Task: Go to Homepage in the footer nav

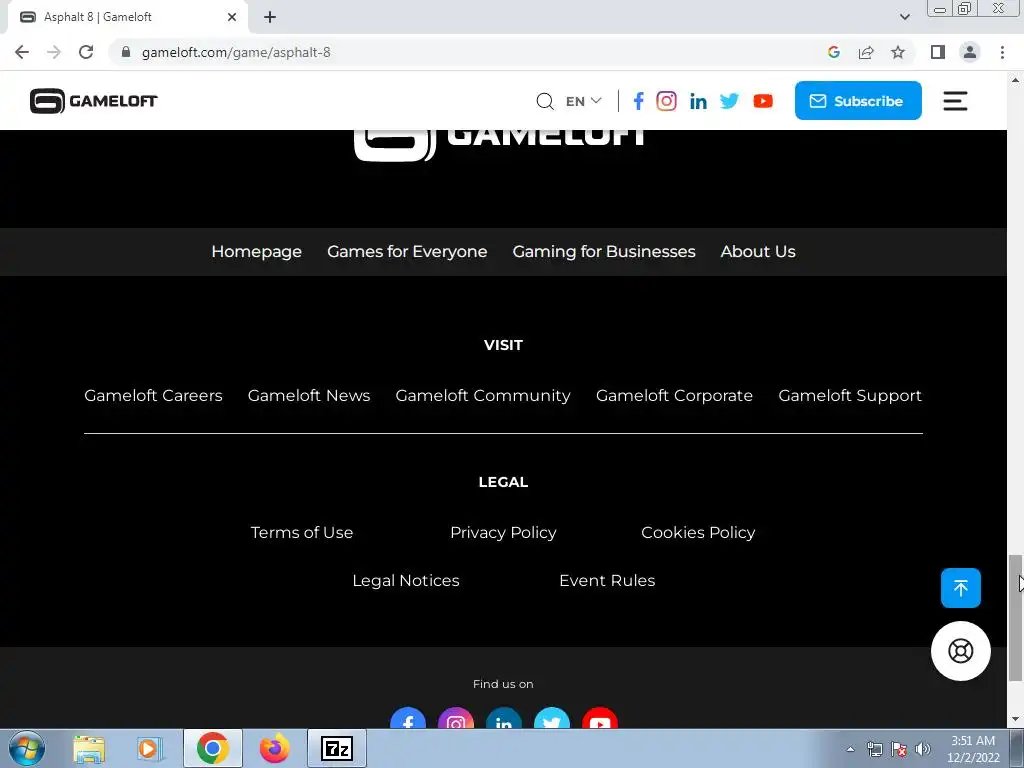Action: coord(257,252)
